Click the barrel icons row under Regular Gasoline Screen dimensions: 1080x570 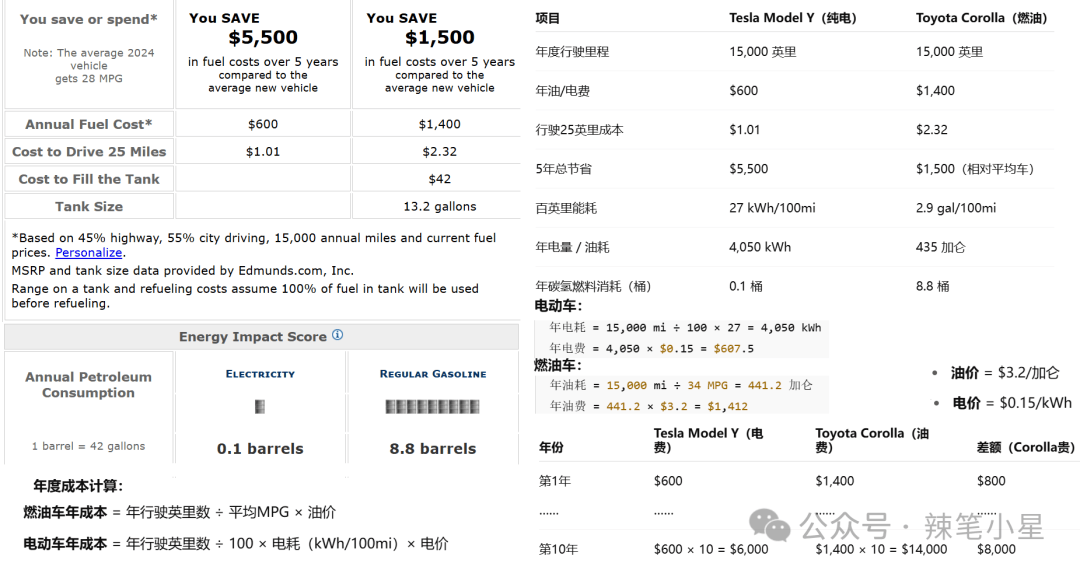pyautogui.click(x=433, y=407)
